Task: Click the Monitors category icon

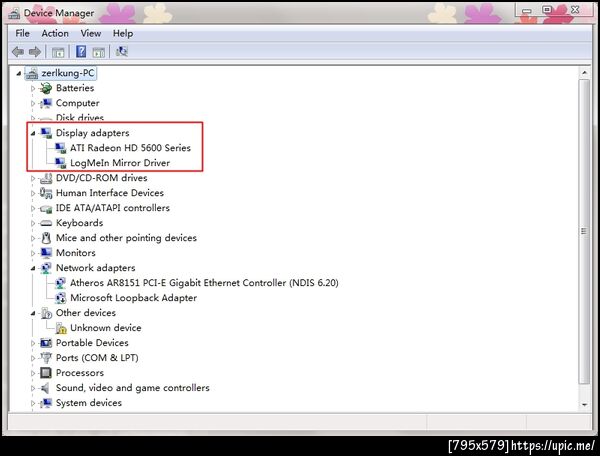Action: (x=46, y=253)
